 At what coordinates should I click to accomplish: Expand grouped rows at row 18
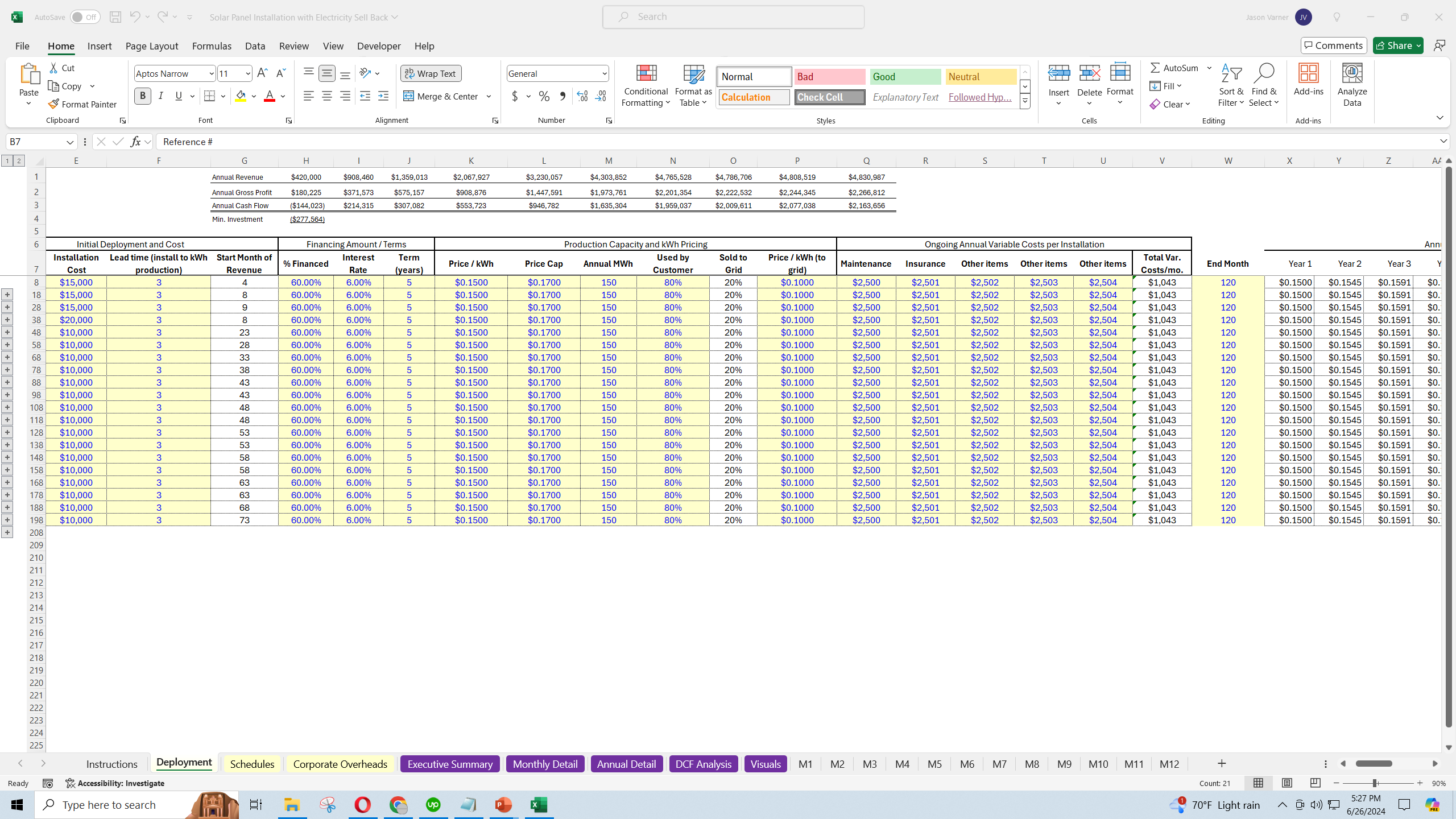tap(7, 294)
